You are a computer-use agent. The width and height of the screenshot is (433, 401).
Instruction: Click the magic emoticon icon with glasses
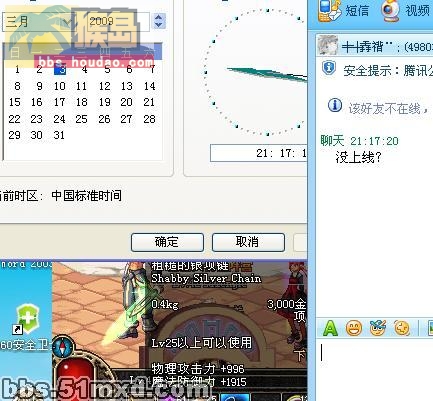click(x=378, y=328)
